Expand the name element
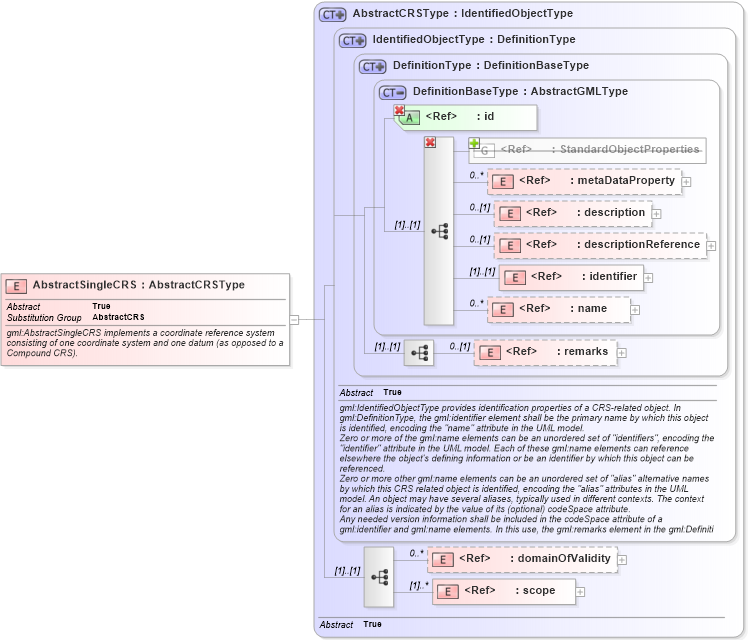Screen dimensions: 748x640 (635, 310)
